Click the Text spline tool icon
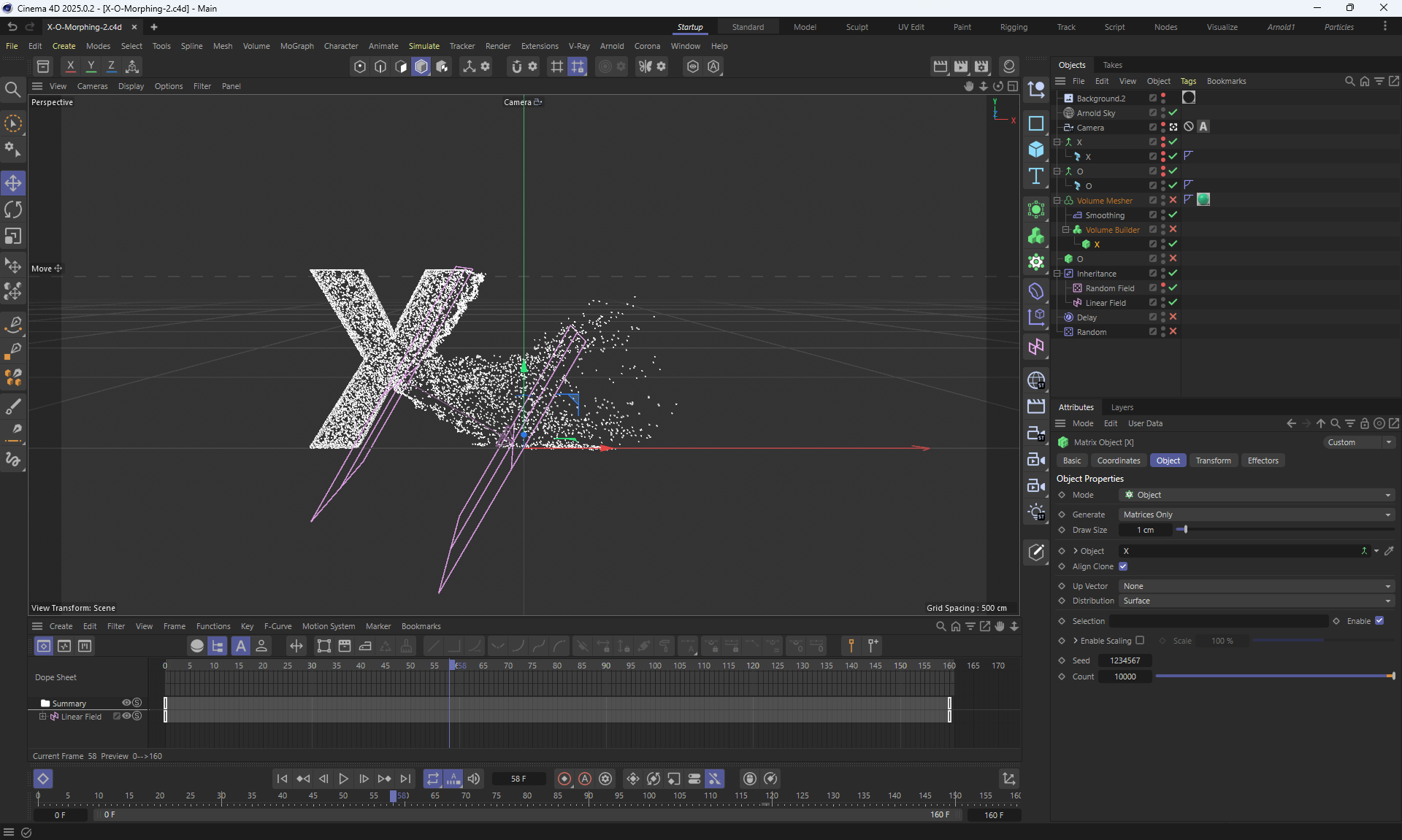The height and width of the screenshot is (840, 1402). tap(1036, 176)
